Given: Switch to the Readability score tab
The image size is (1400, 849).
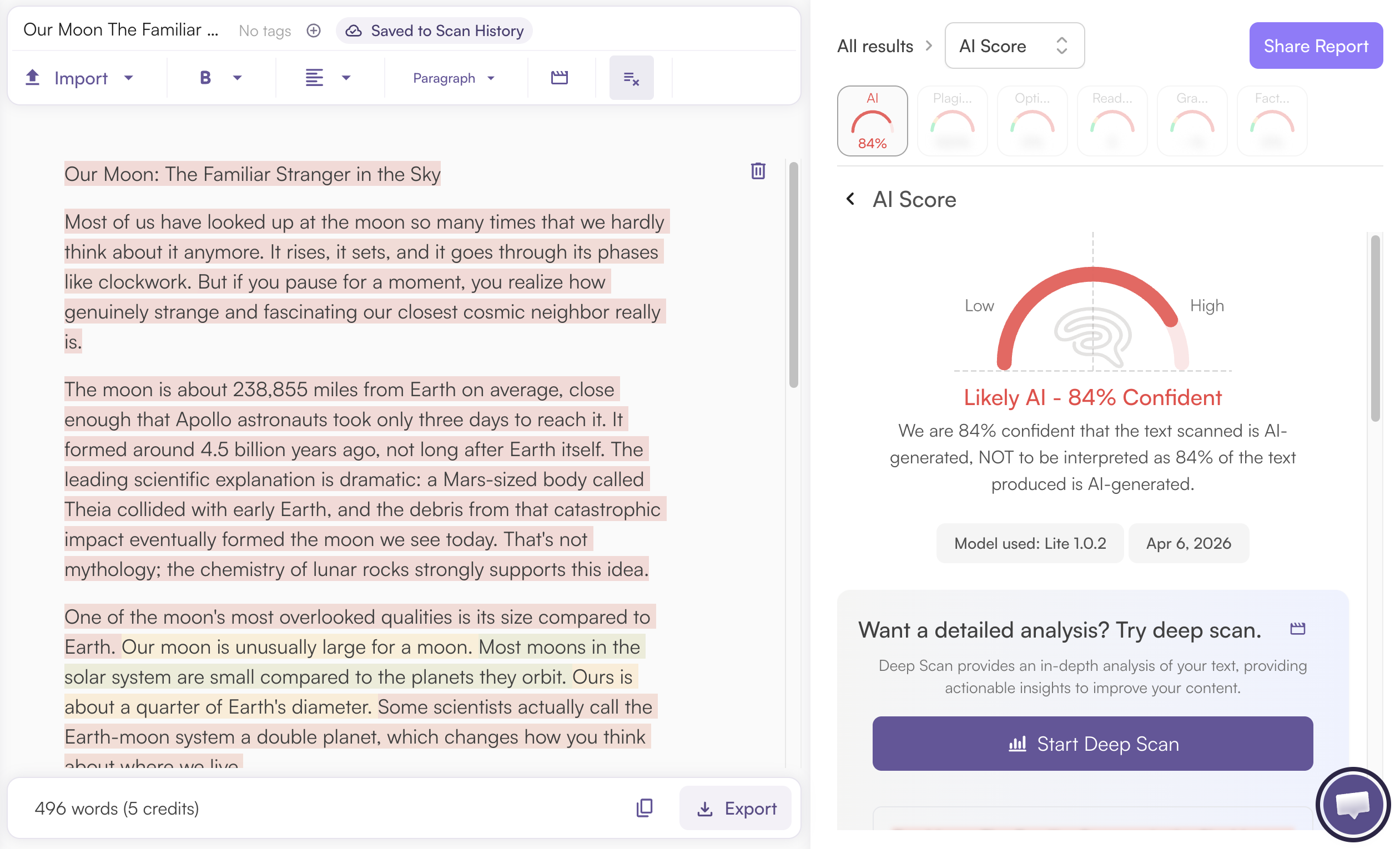Looking at the screenshot, I should (x=1112, y=121).
